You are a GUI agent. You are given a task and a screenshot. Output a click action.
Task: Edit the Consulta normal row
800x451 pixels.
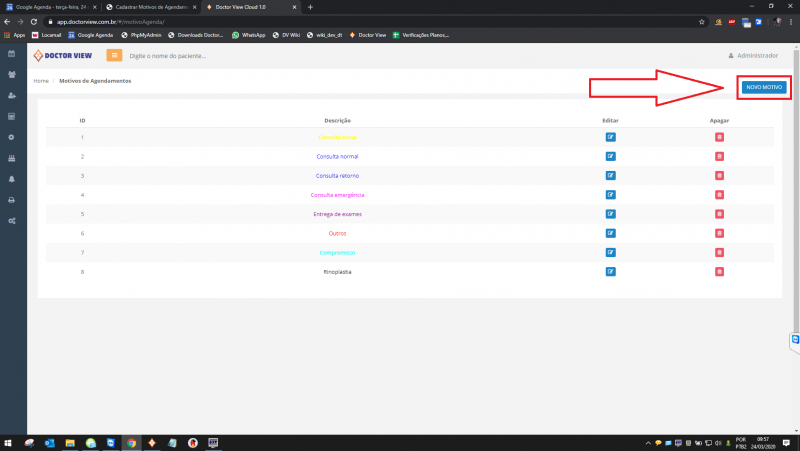610,157
